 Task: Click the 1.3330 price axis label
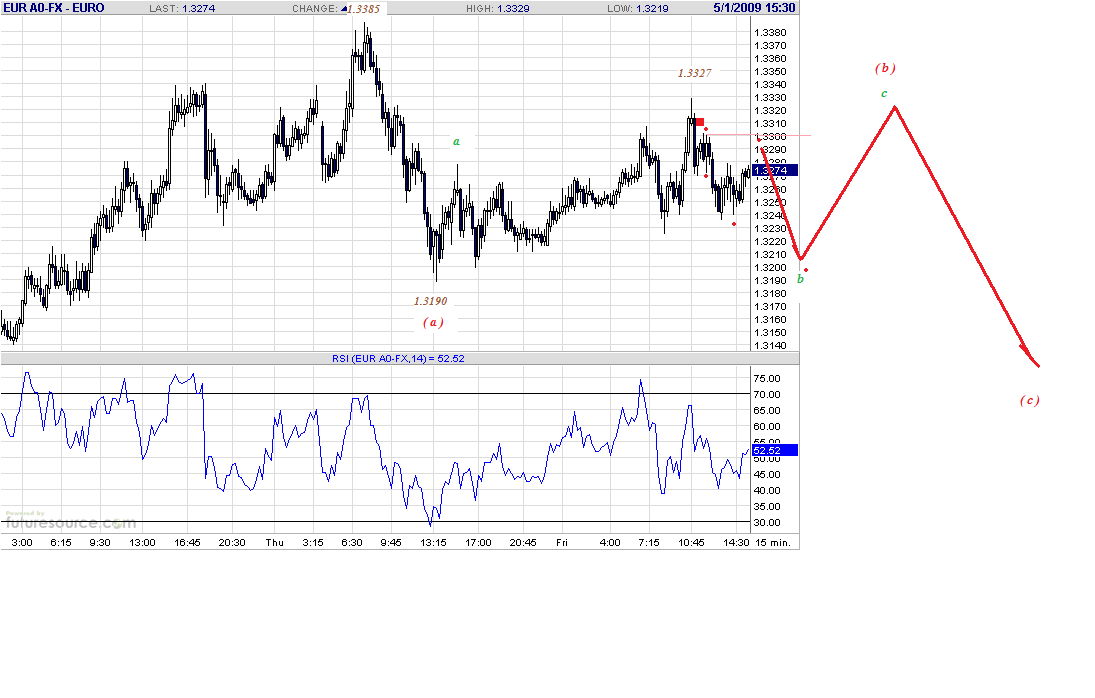coord(770,98)
